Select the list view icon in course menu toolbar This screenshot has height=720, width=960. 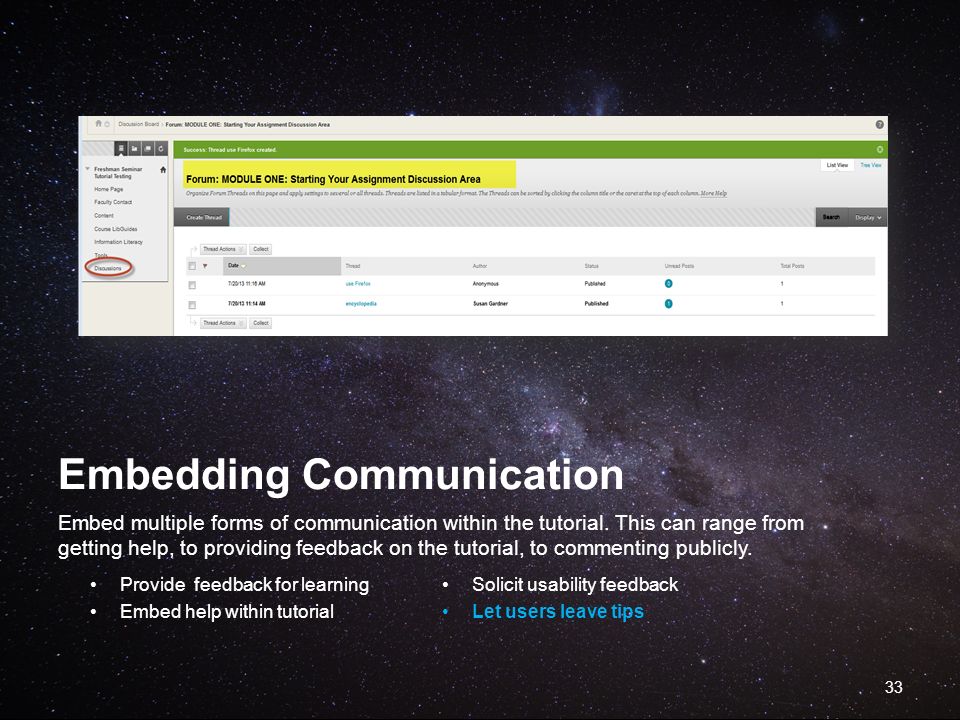(121, 148)
